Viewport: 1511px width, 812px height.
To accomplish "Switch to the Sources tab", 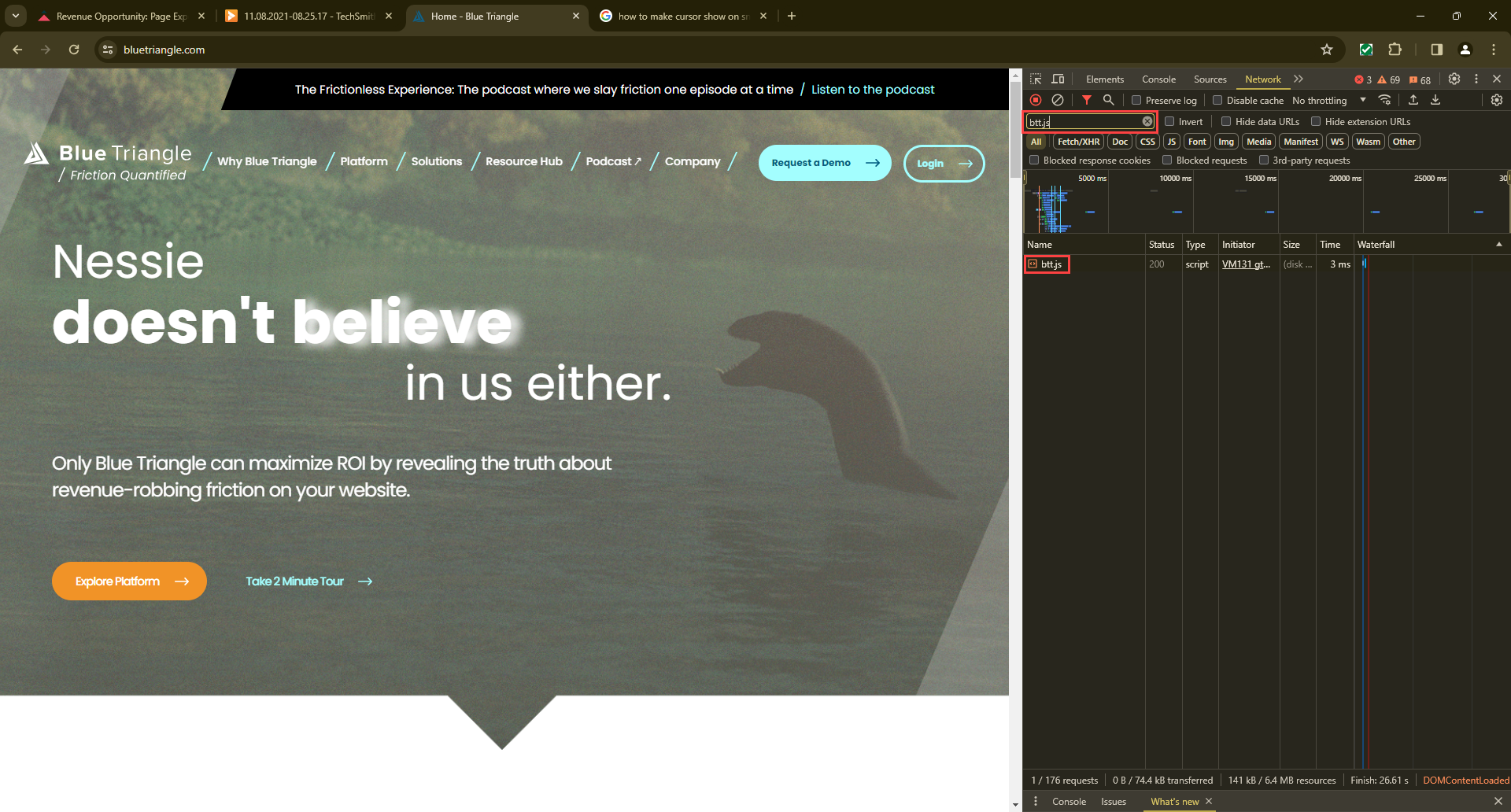I will [1210, 79].
